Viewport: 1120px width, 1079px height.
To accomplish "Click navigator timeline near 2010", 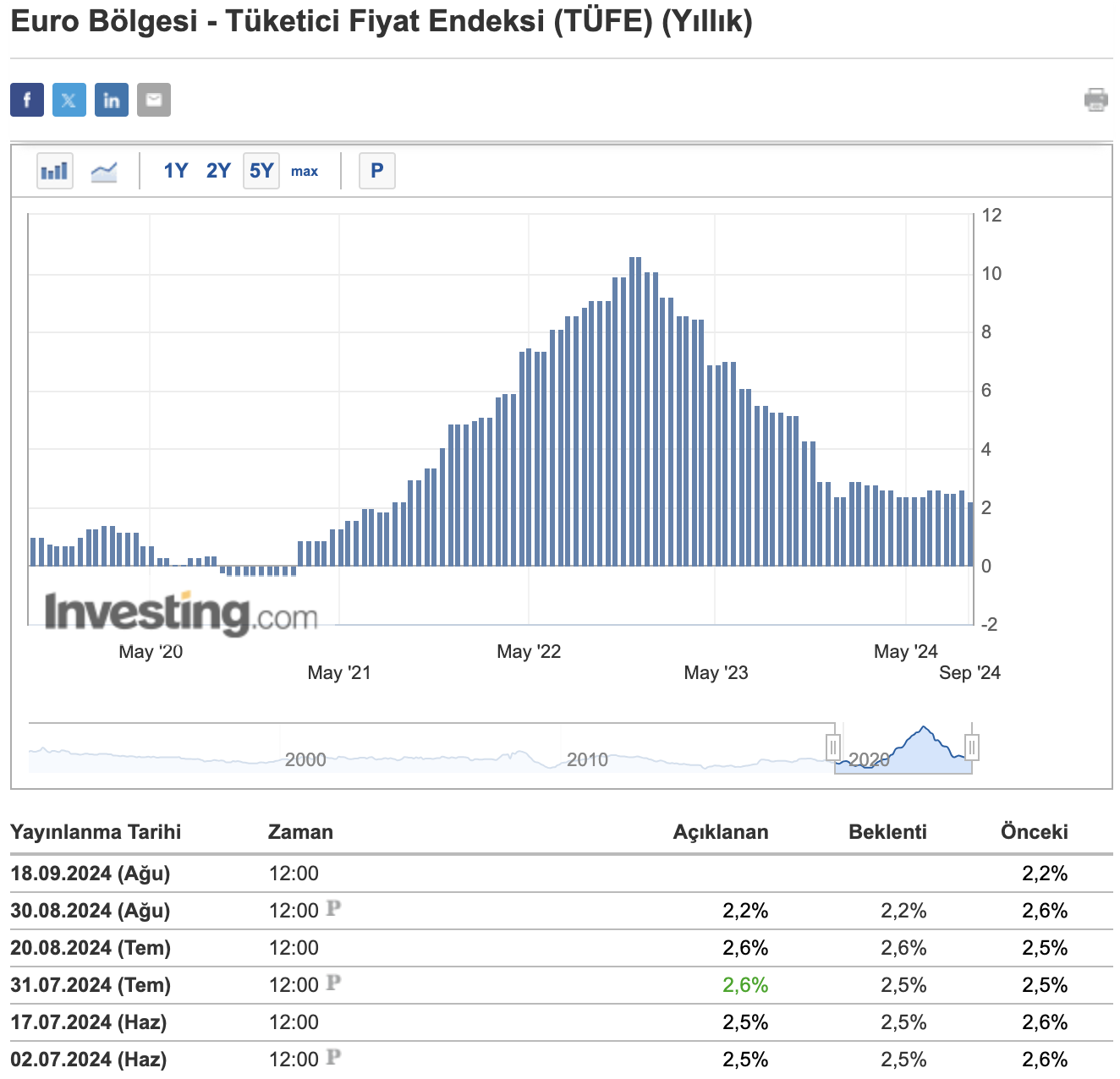I will 587,759.
